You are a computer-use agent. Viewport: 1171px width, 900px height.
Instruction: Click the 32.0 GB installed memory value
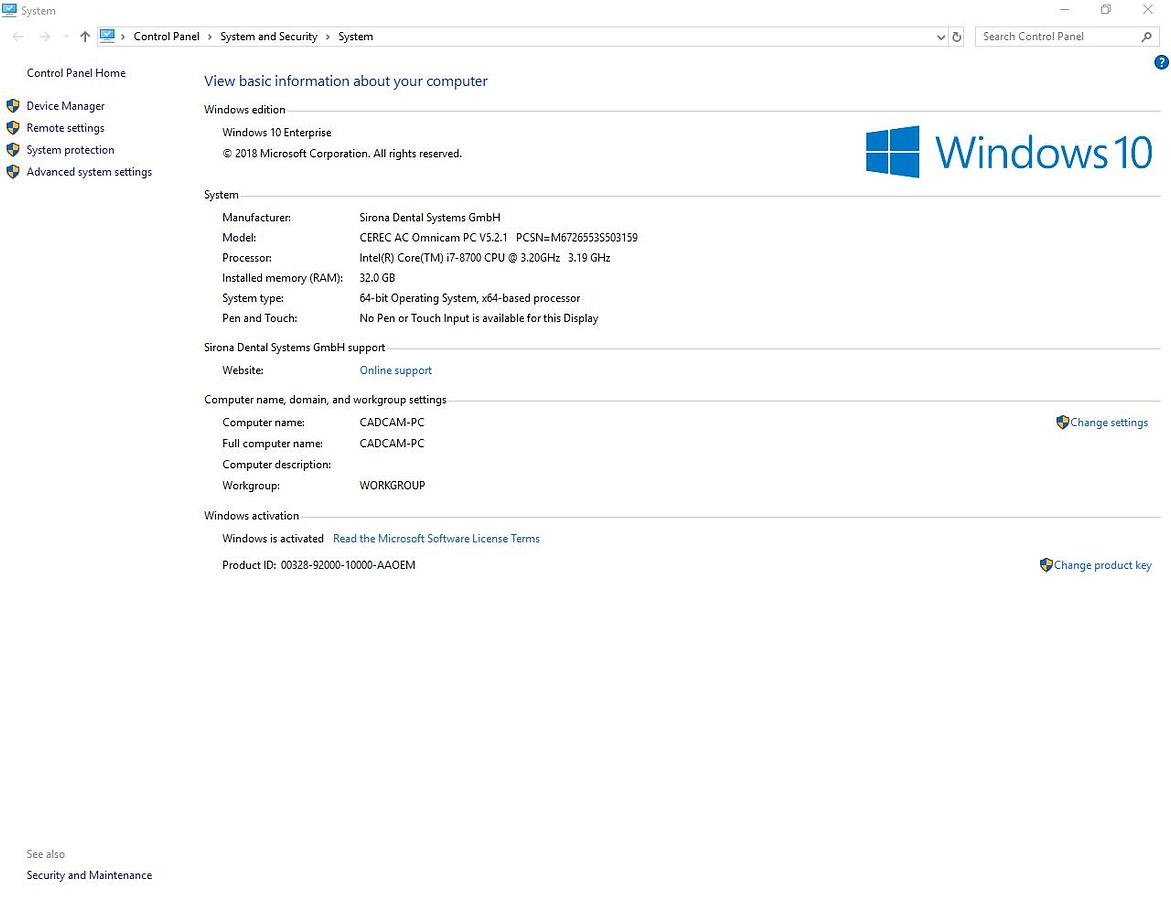pos(377,278)
